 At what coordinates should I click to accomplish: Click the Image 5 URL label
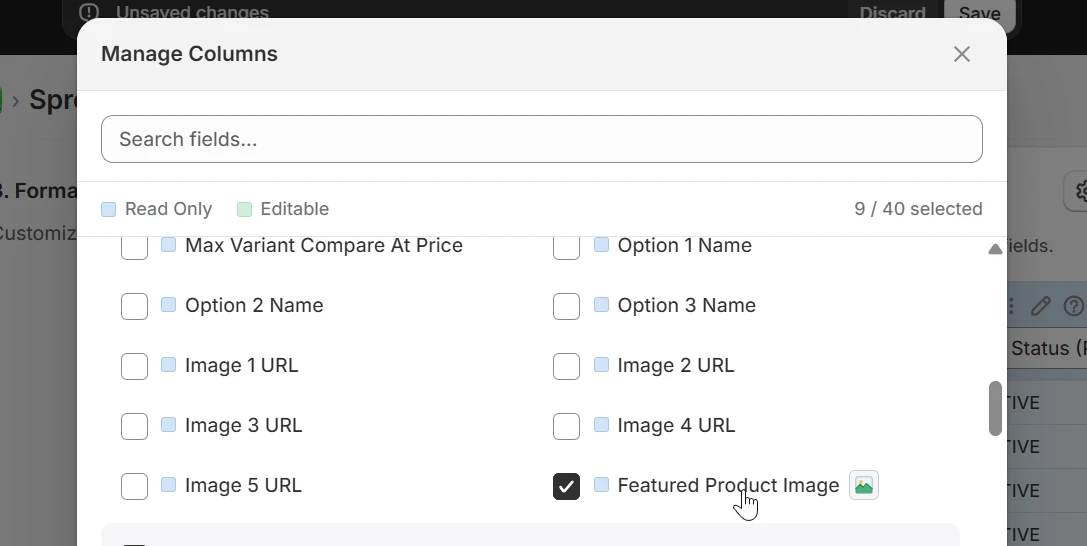click(x=243, y=486)
